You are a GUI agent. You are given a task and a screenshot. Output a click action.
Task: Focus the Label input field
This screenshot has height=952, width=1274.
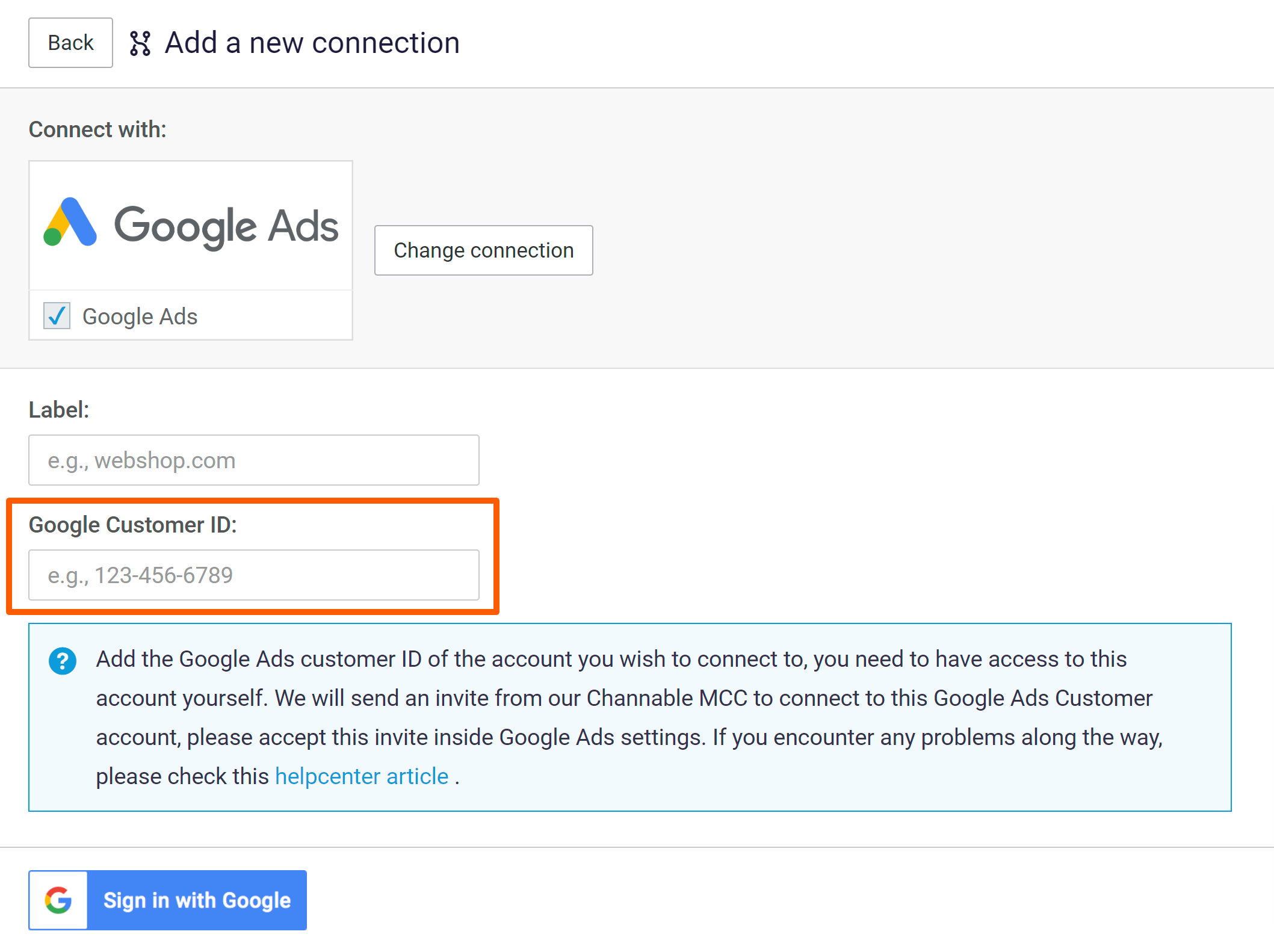(253, 460)
